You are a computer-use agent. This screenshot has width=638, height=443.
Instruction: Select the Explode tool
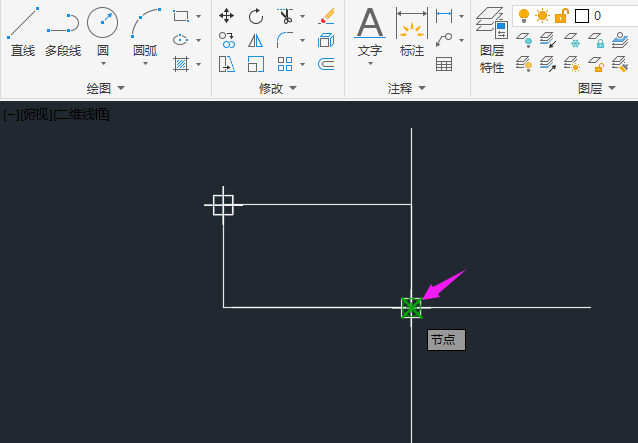(x=326, y=40)
